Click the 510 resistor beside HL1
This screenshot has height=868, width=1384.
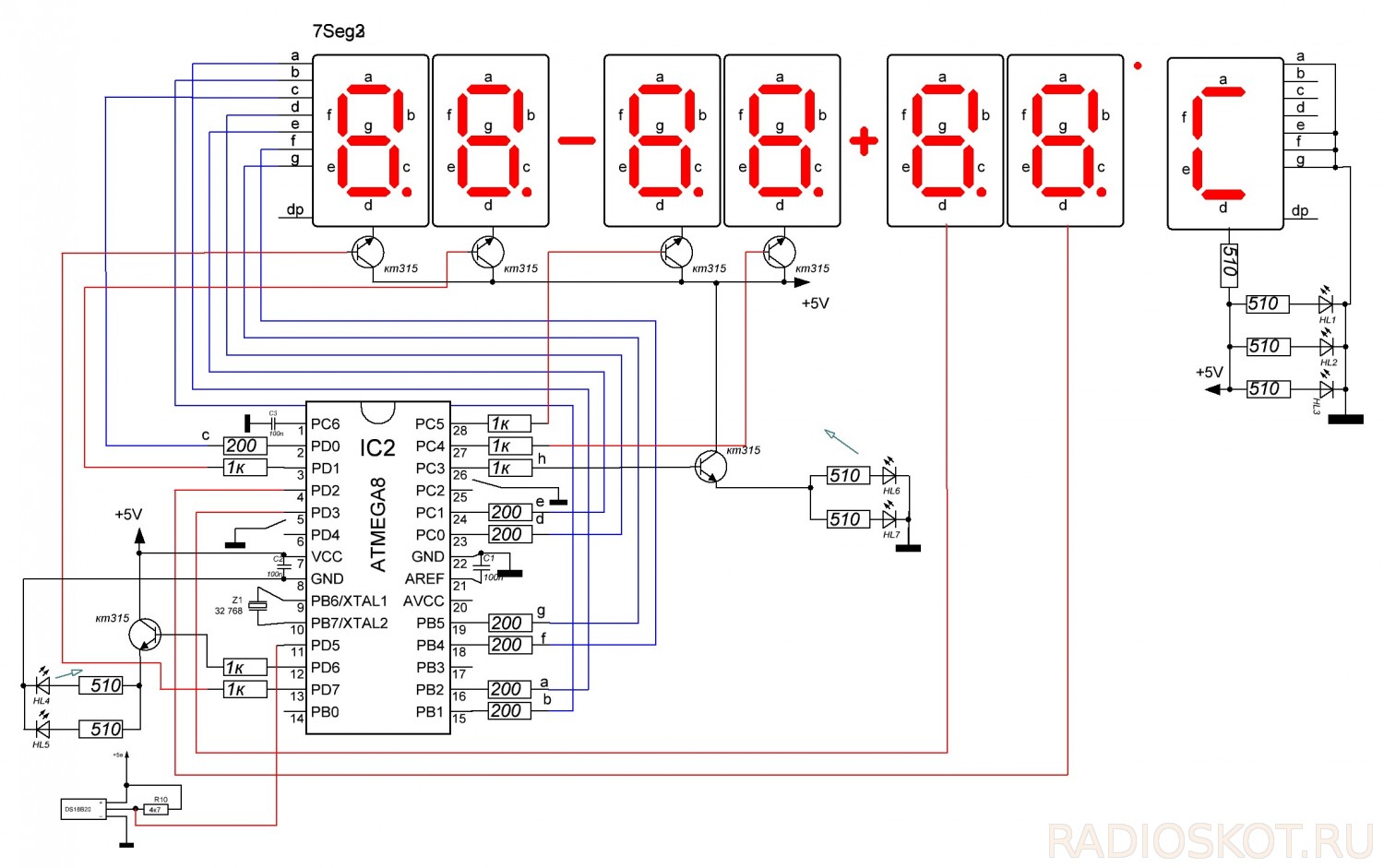pyautogui.click(x=1267, y=303)
